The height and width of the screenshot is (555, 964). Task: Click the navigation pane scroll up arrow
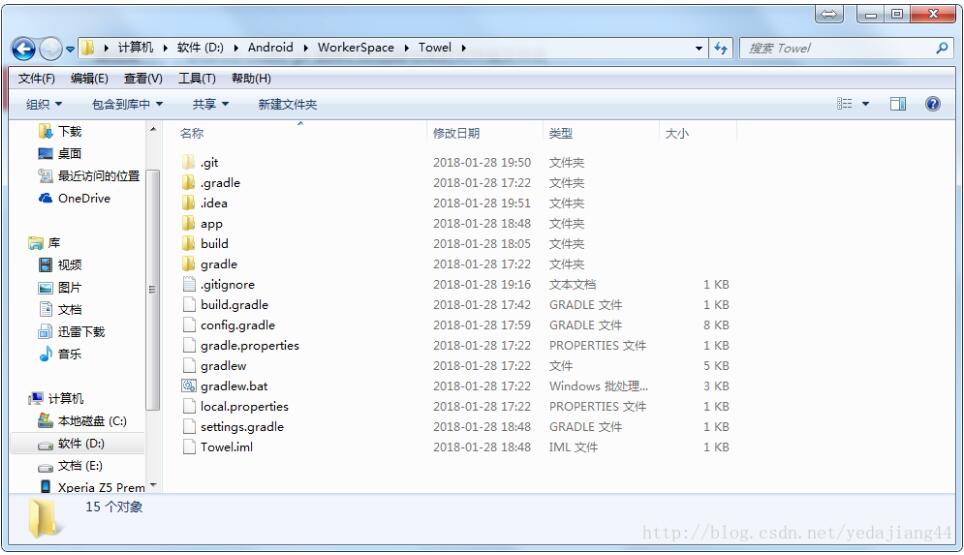click(x=152, y=129)
